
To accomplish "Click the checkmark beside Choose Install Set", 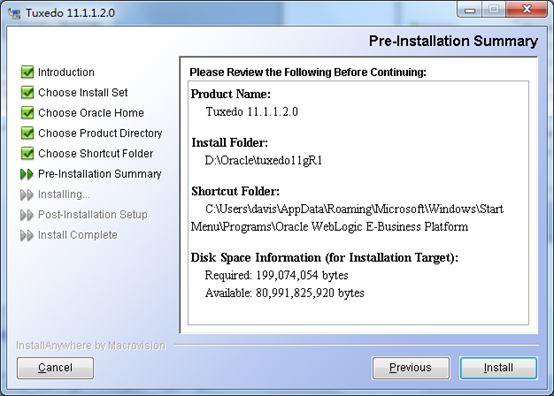I will tap(27, 92).
